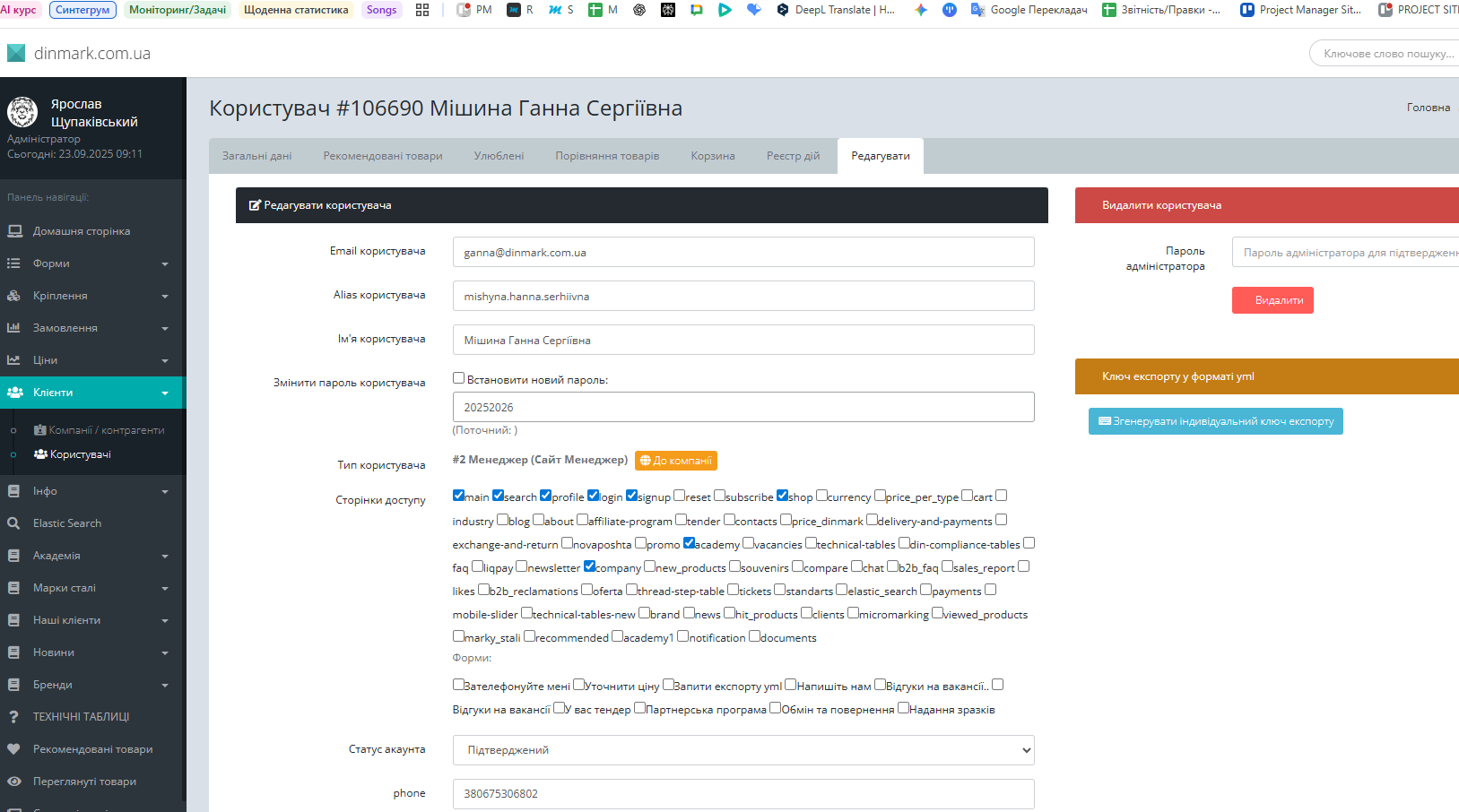Expand the Кріплення sidebar menu arrow
This screenshot has height=812, width=1459.
click(x=165, y=297)
